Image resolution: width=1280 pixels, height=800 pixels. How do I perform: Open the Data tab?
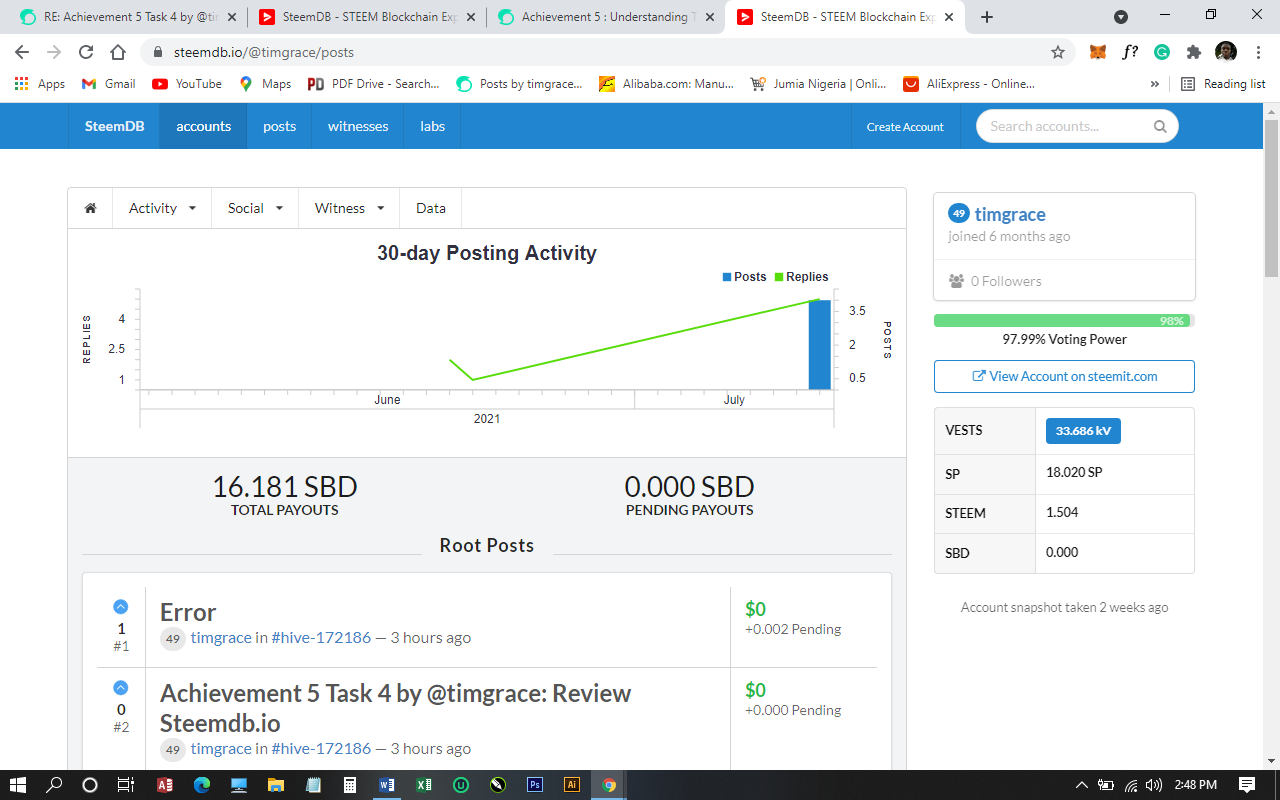pos(431,208)
